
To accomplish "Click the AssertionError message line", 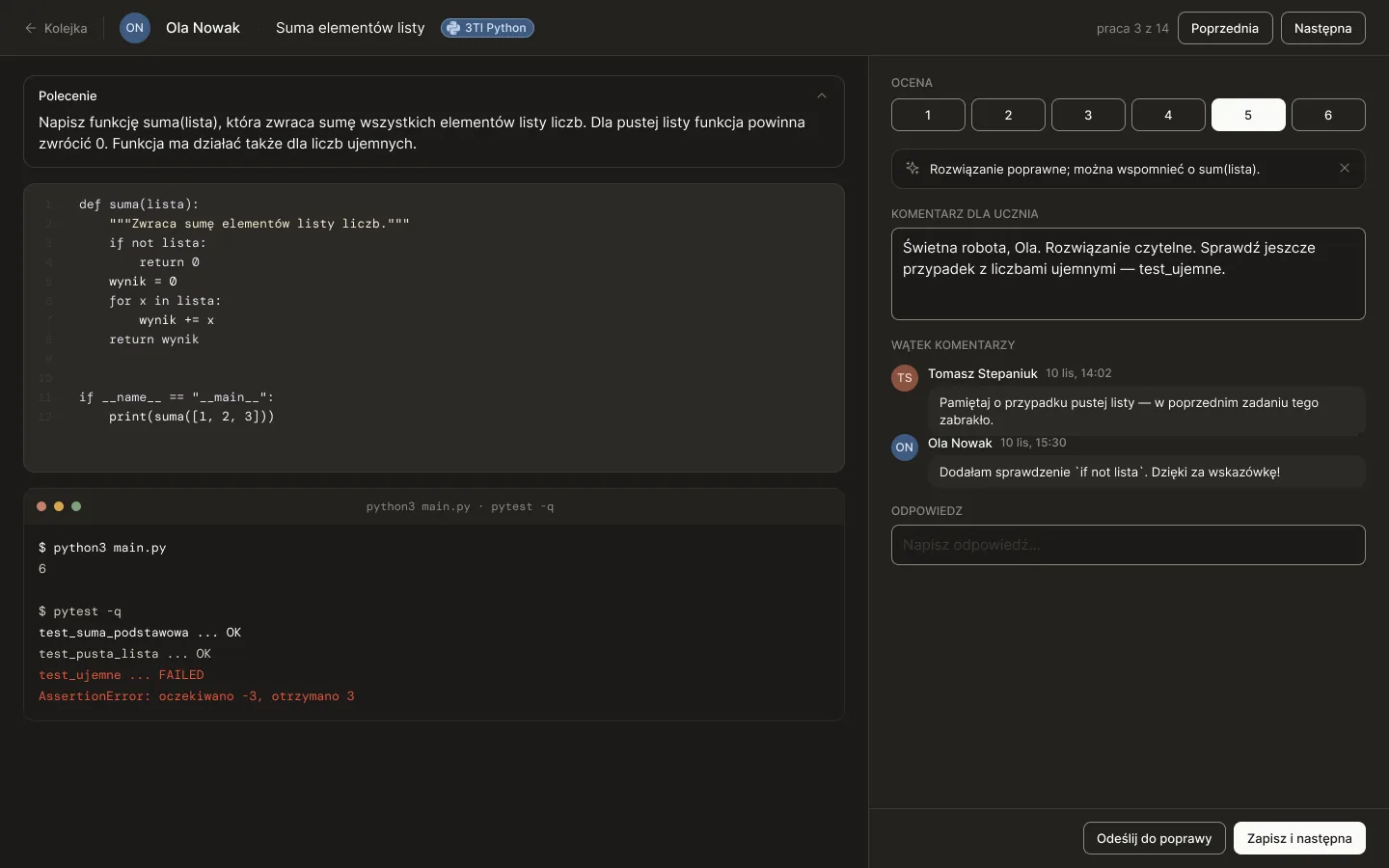I will tap(197, 696).
